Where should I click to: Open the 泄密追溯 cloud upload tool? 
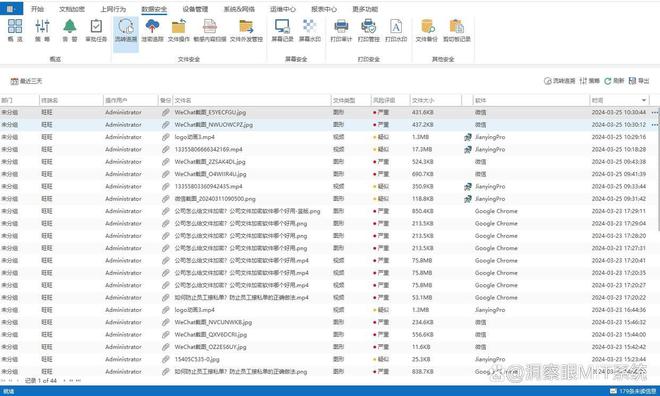(x=152, y=30)
